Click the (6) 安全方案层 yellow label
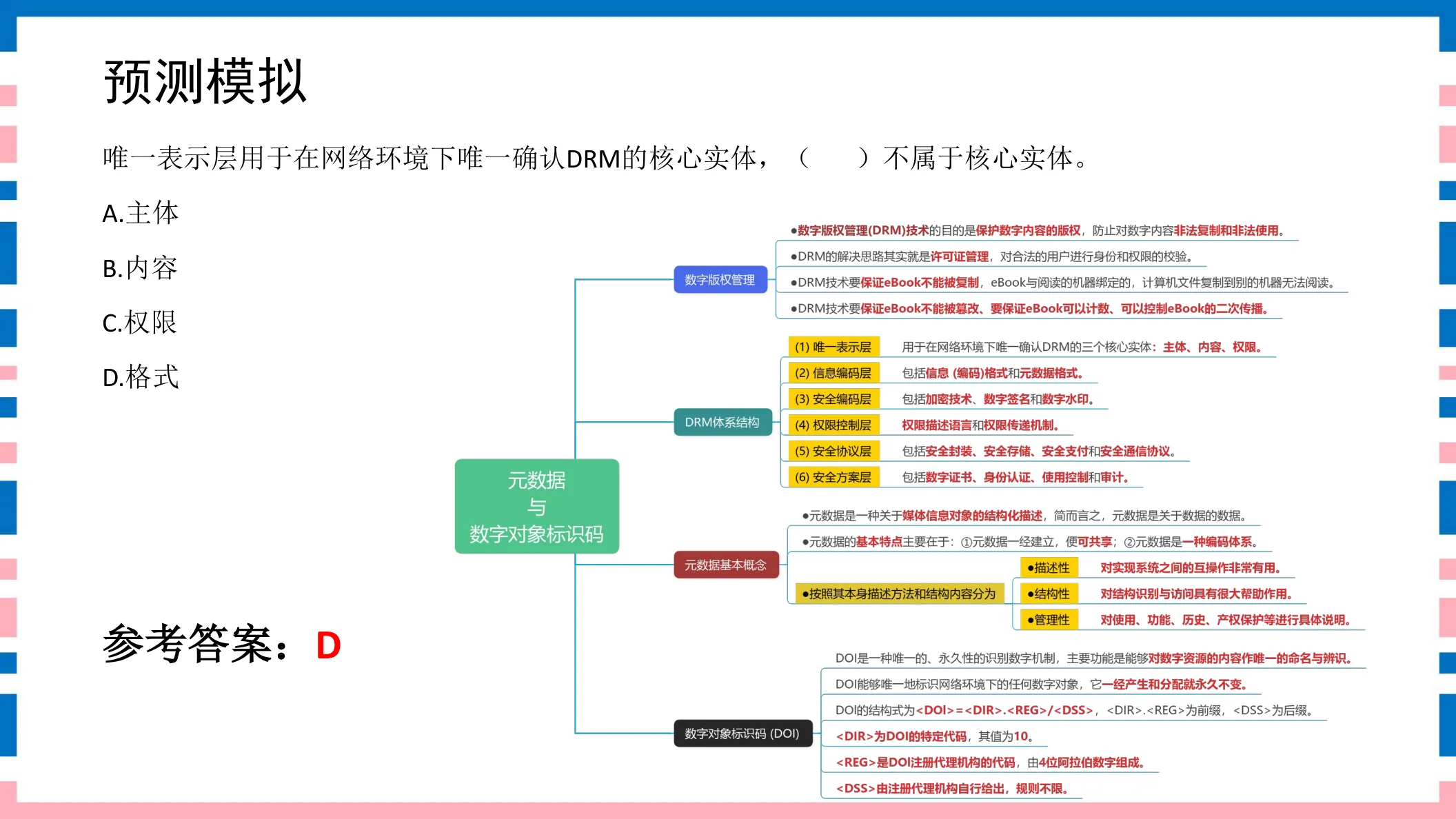The height and width of the screenshot is (819, 1456). (x=833, y=477)
